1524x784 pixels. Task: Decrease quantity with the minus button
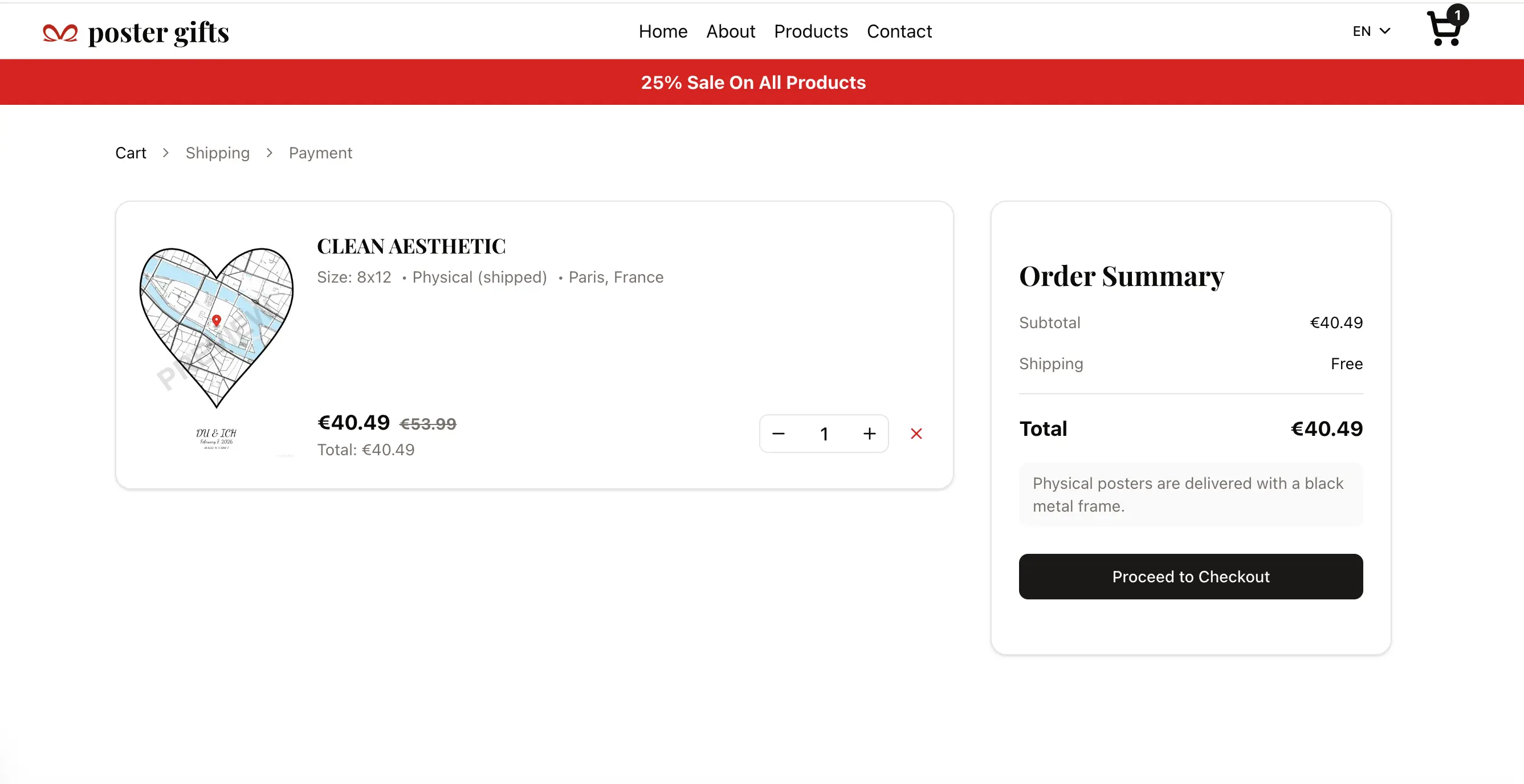778,434
